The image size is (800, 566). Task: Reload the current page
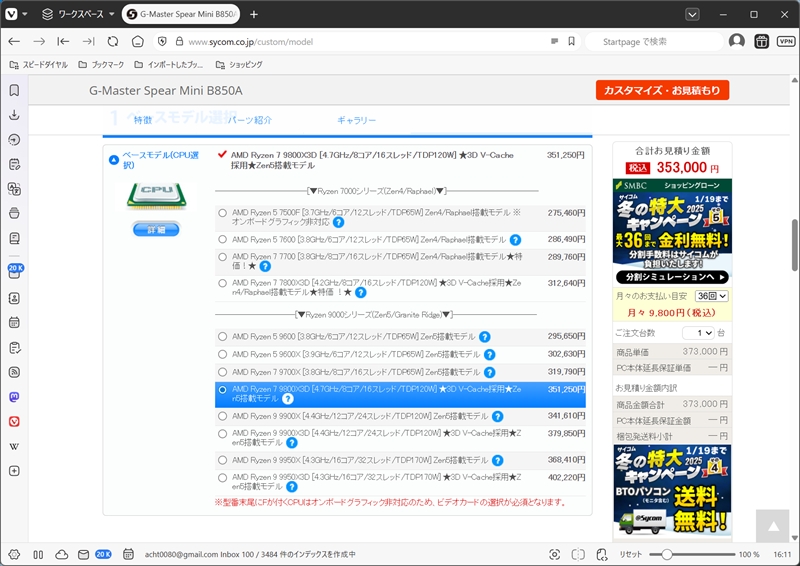tap(112, 41)
